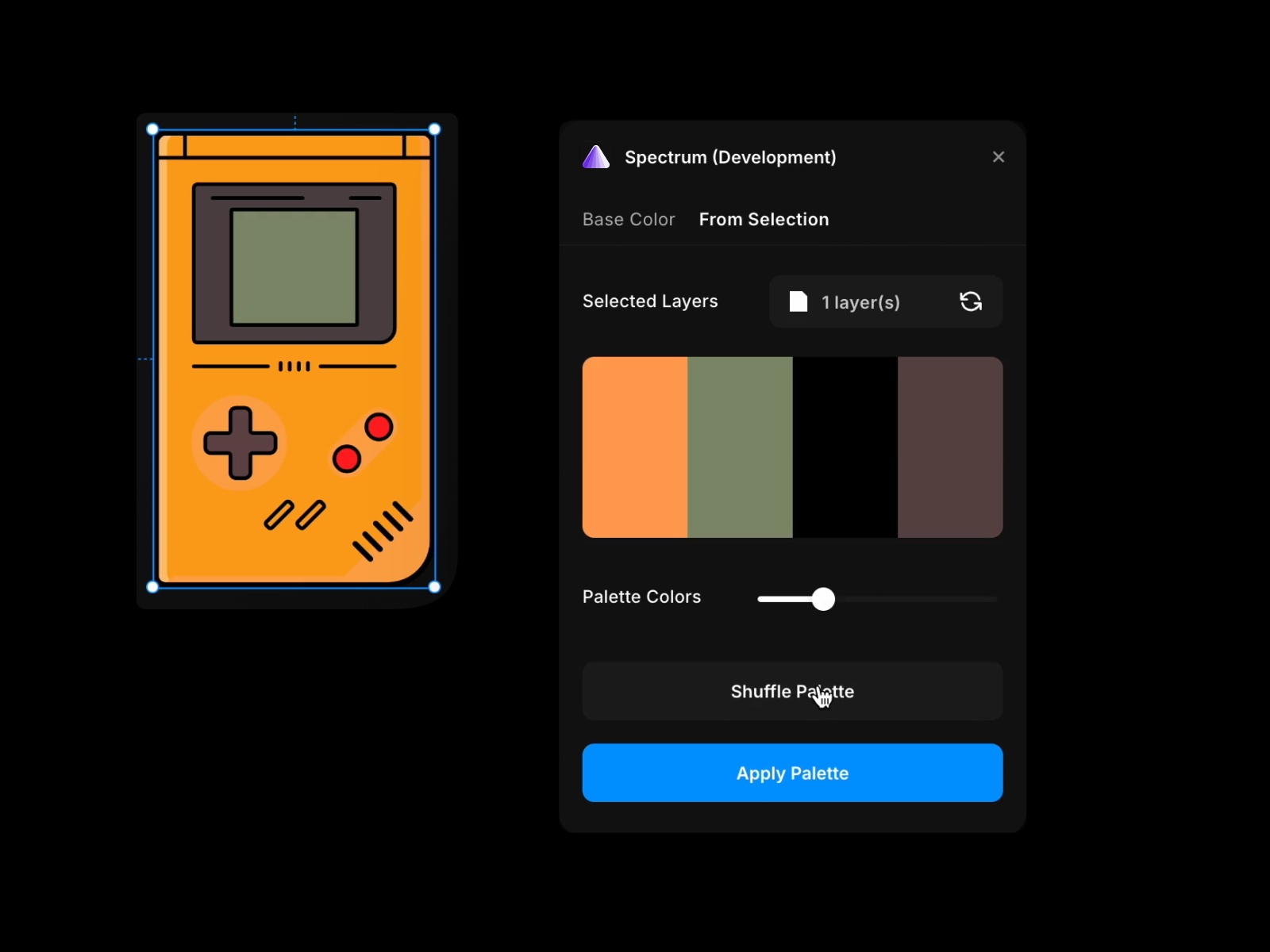The width and height of the screenshot is (1270, 952).
Task: Switch to the Base Color tab
Action: (x=628, y=220)
